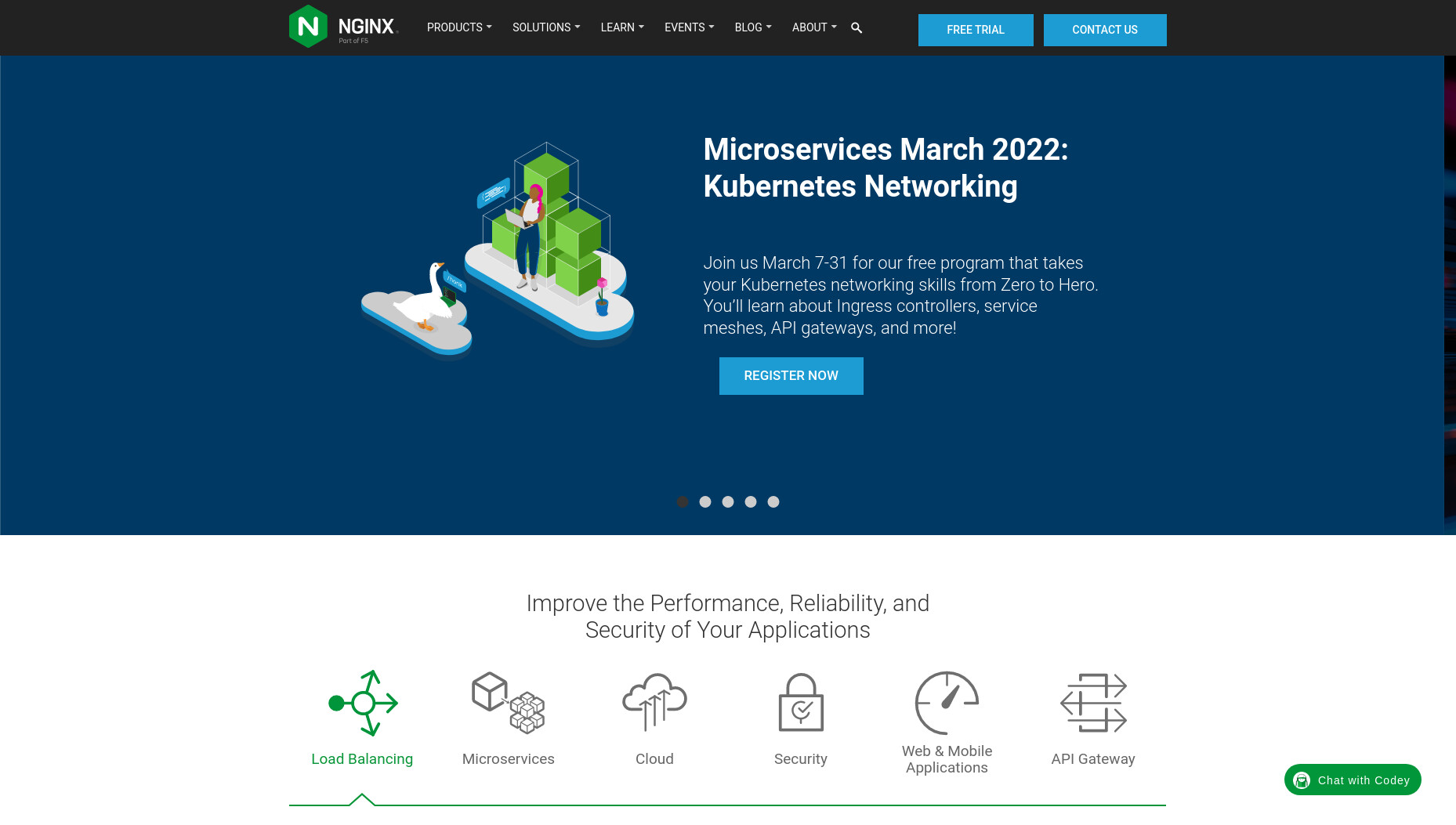This screenshot has width=1456, height=825.
Task: Click the NGINX logo in the header
Action: (x=344, y=27)
